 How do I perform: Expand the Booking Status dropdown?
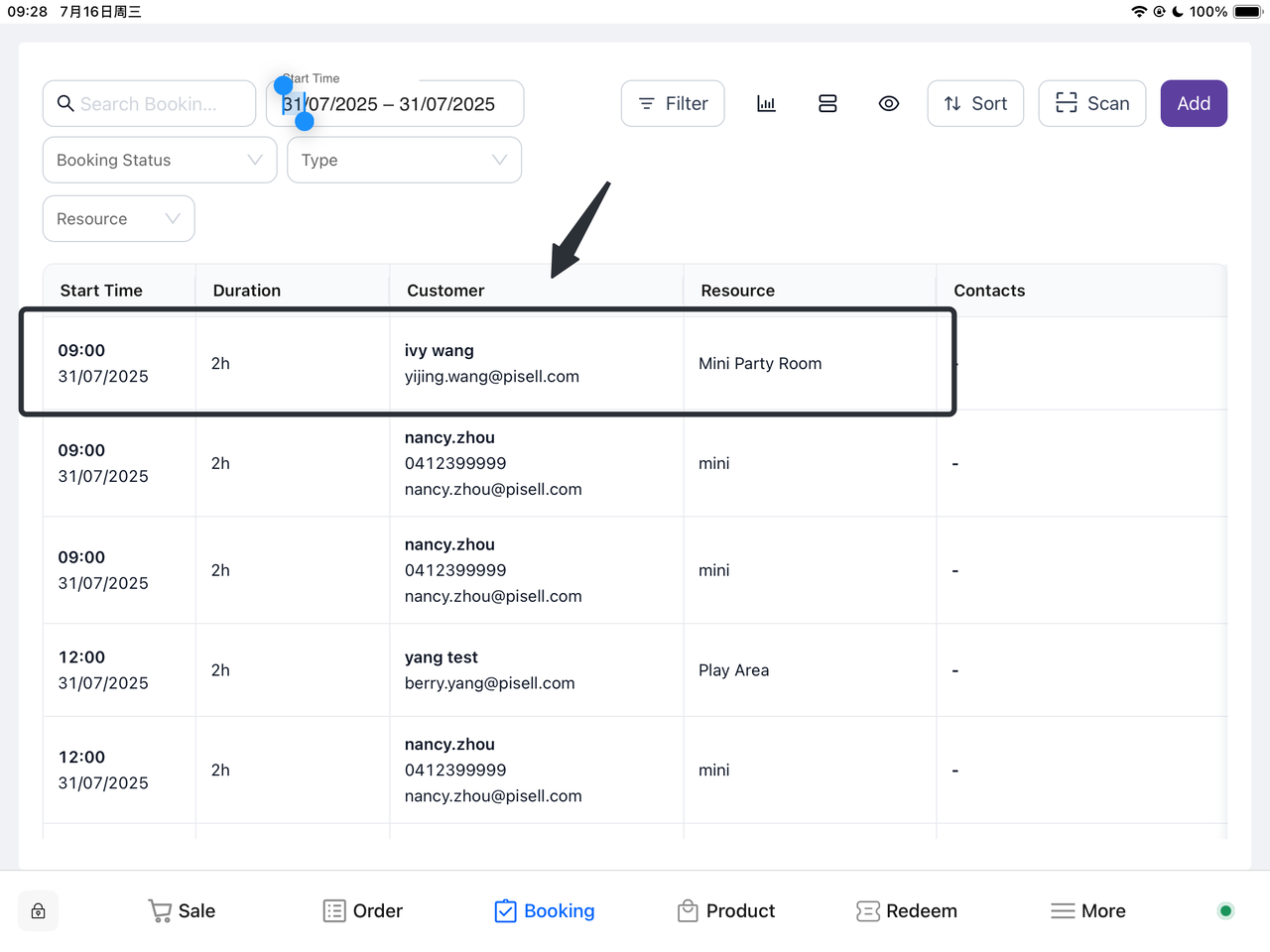tap(160, 161)
